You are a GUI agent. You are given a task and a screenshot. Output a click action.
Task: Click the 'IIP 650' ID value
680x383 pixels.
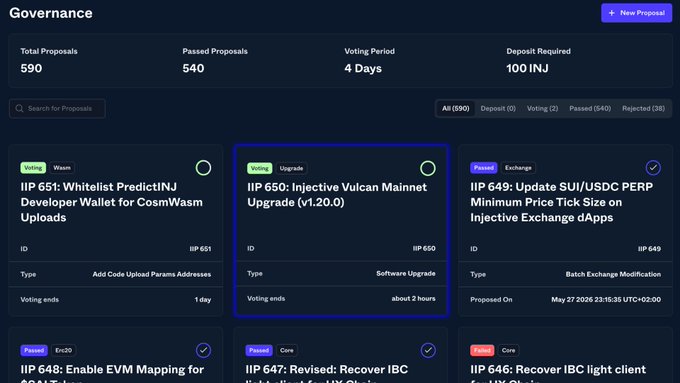[424, 249]
